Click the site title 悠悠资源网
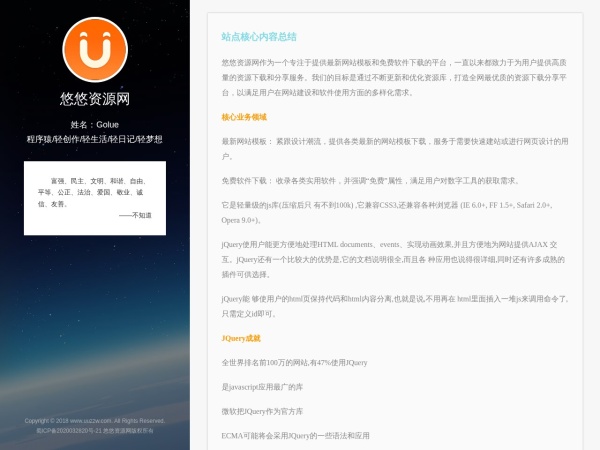The width and height of the screenshot is (600, 450). click(x=95, y=99)
